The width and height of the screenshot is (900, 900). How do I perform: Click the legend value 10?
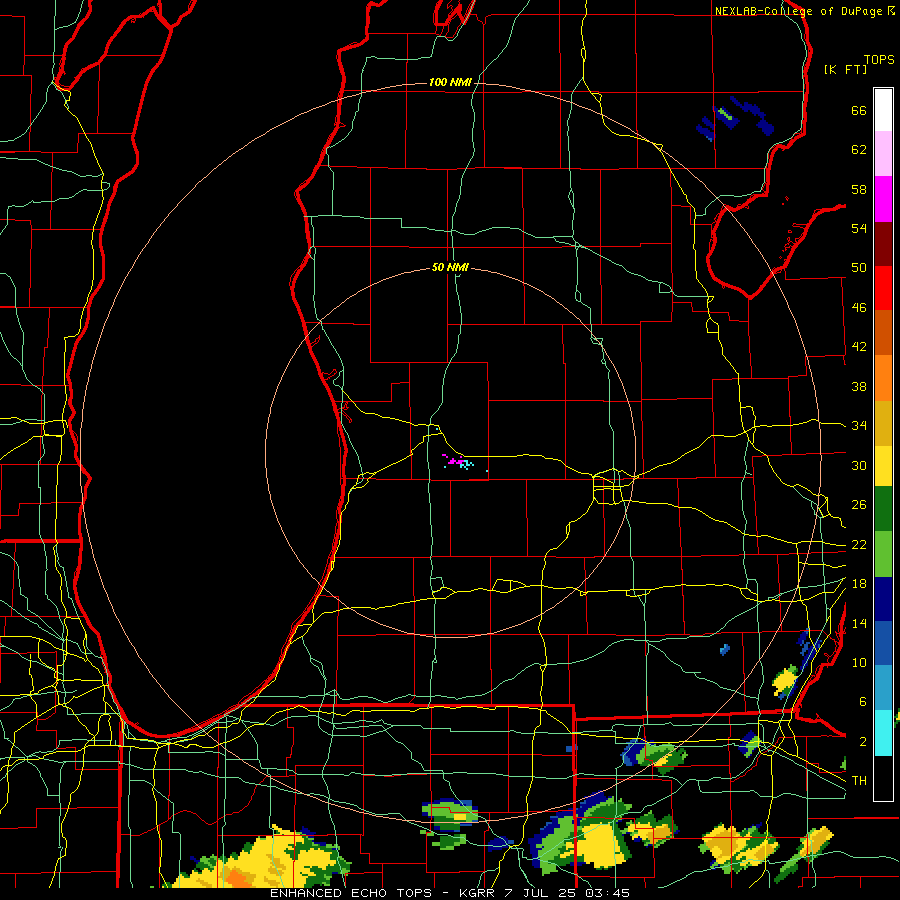[x=859, y=663]
